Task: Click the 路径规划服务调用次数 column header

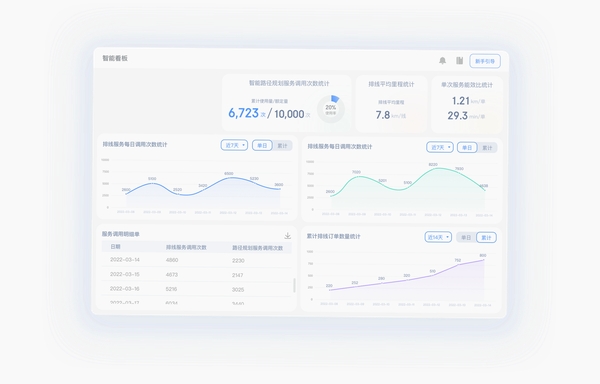Action: pyautogui.click(x=257, y=248)
